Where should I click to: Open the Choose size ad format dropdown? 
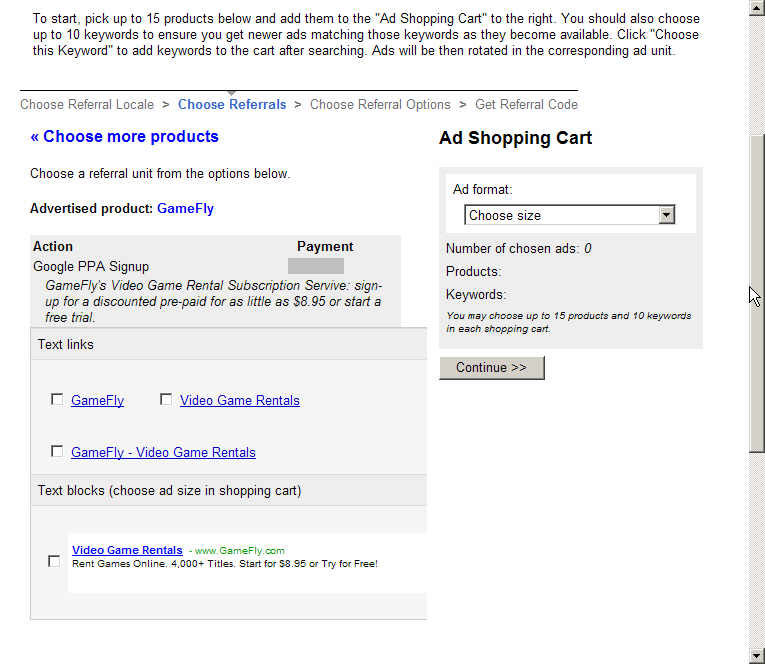569,215
